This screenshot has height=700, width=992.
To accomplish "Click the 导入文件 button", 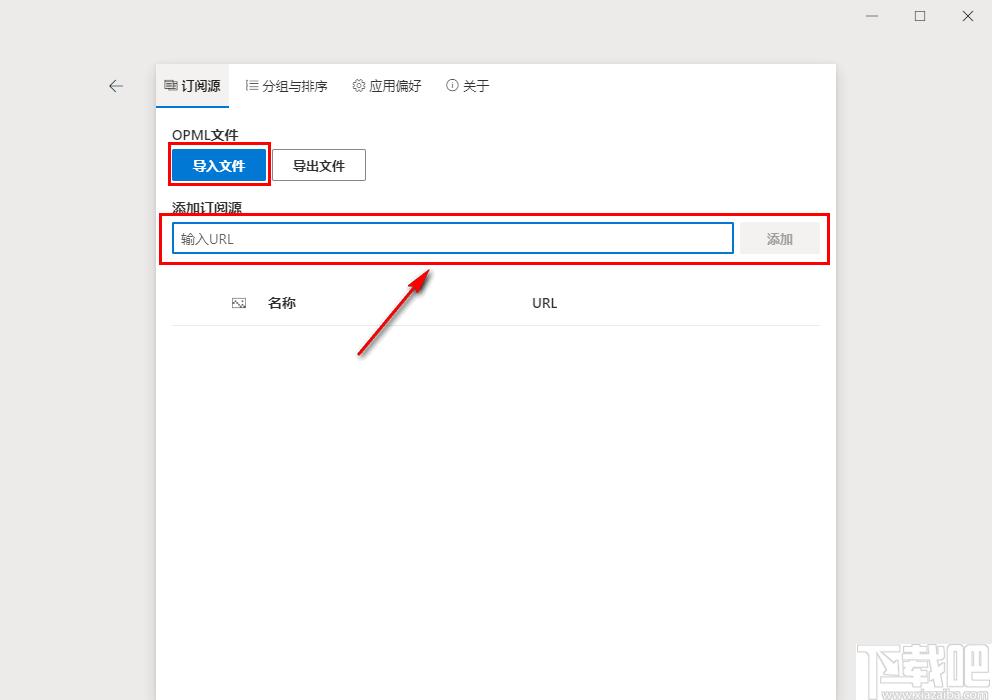I will pos(219,165).
